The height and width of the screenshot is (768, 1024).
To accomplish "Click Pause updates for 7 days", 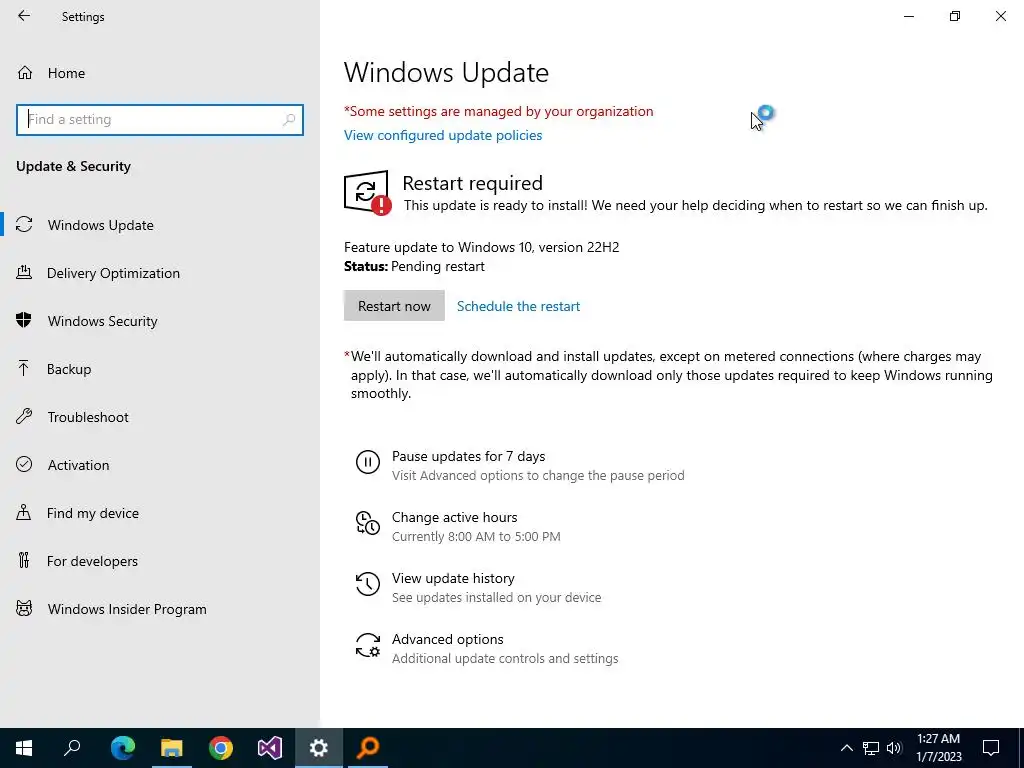I will 468,456.
